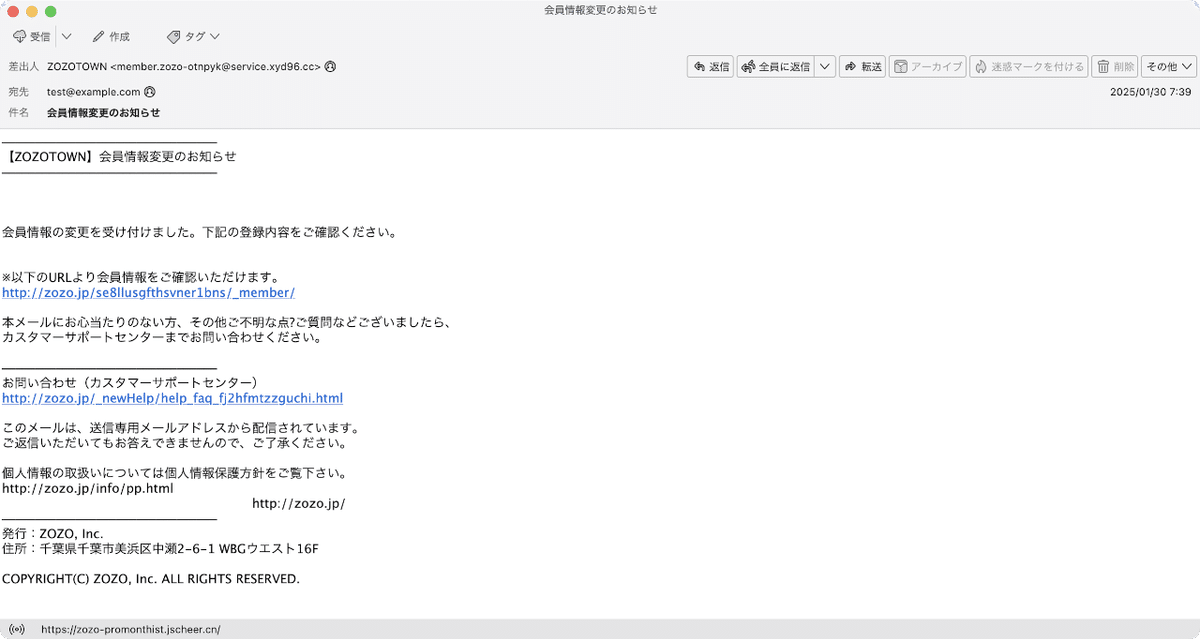Viewport: 1200px width, 639px height.
Task: Delete the message with 削除
Action: (x=1115, y=67)
